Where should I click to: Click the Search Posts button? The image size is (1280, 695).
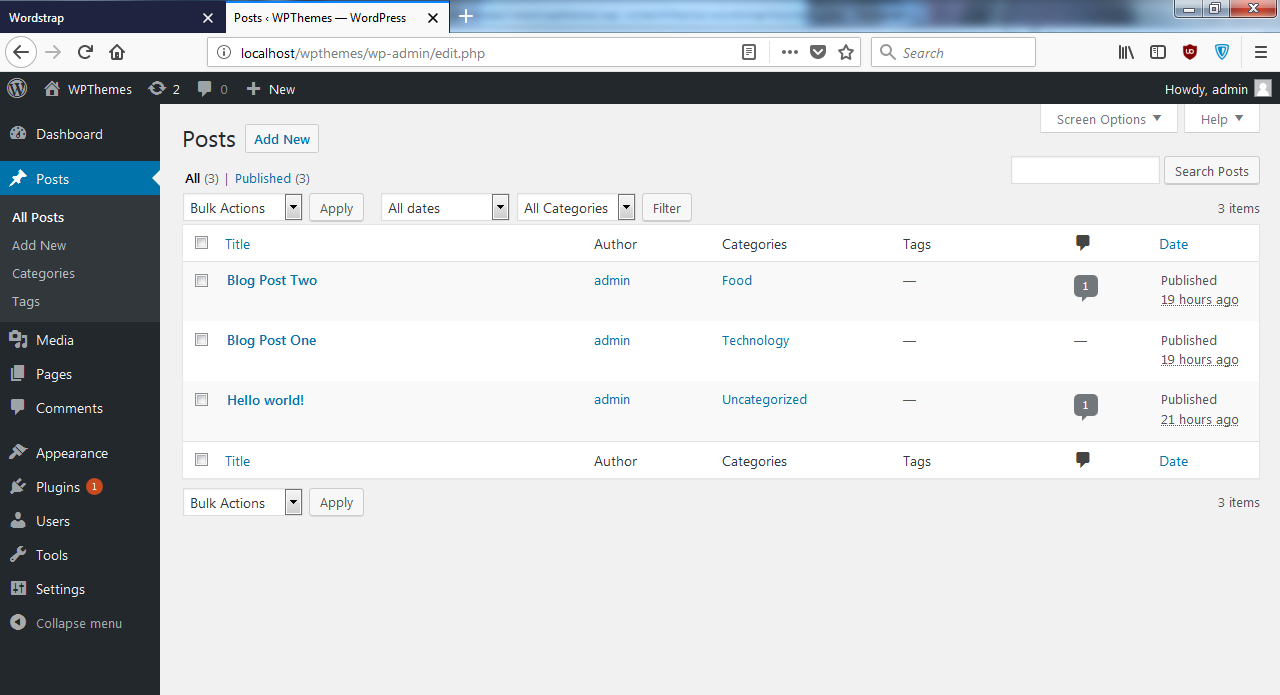[x=1212, y=171]
